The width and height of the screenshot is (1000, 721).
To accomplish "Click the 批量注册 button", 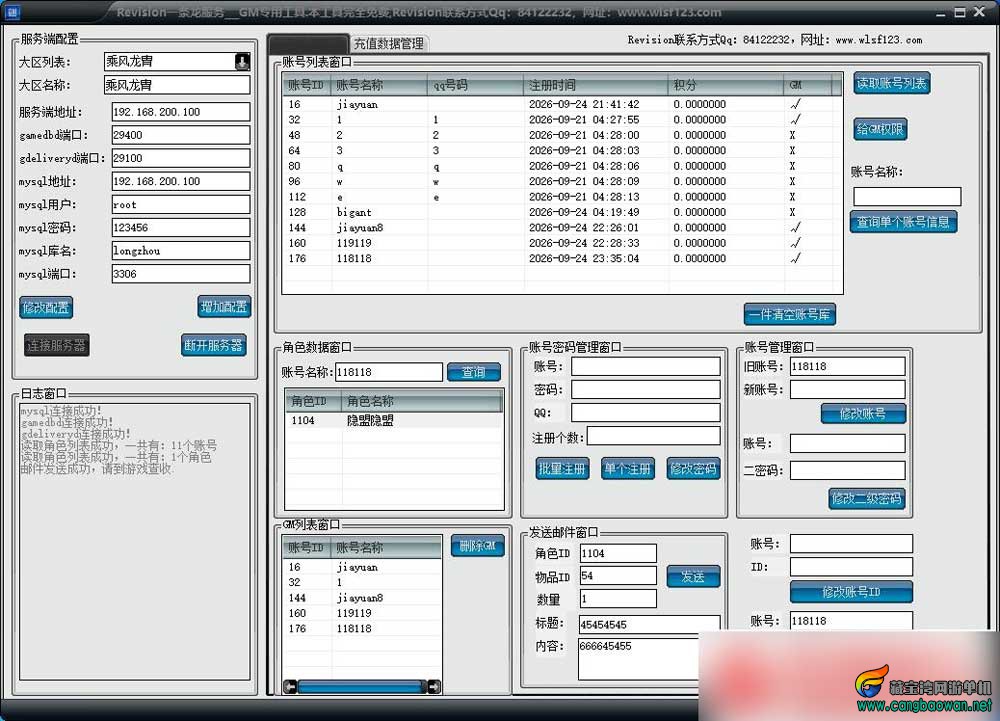I will coord(562,469).
